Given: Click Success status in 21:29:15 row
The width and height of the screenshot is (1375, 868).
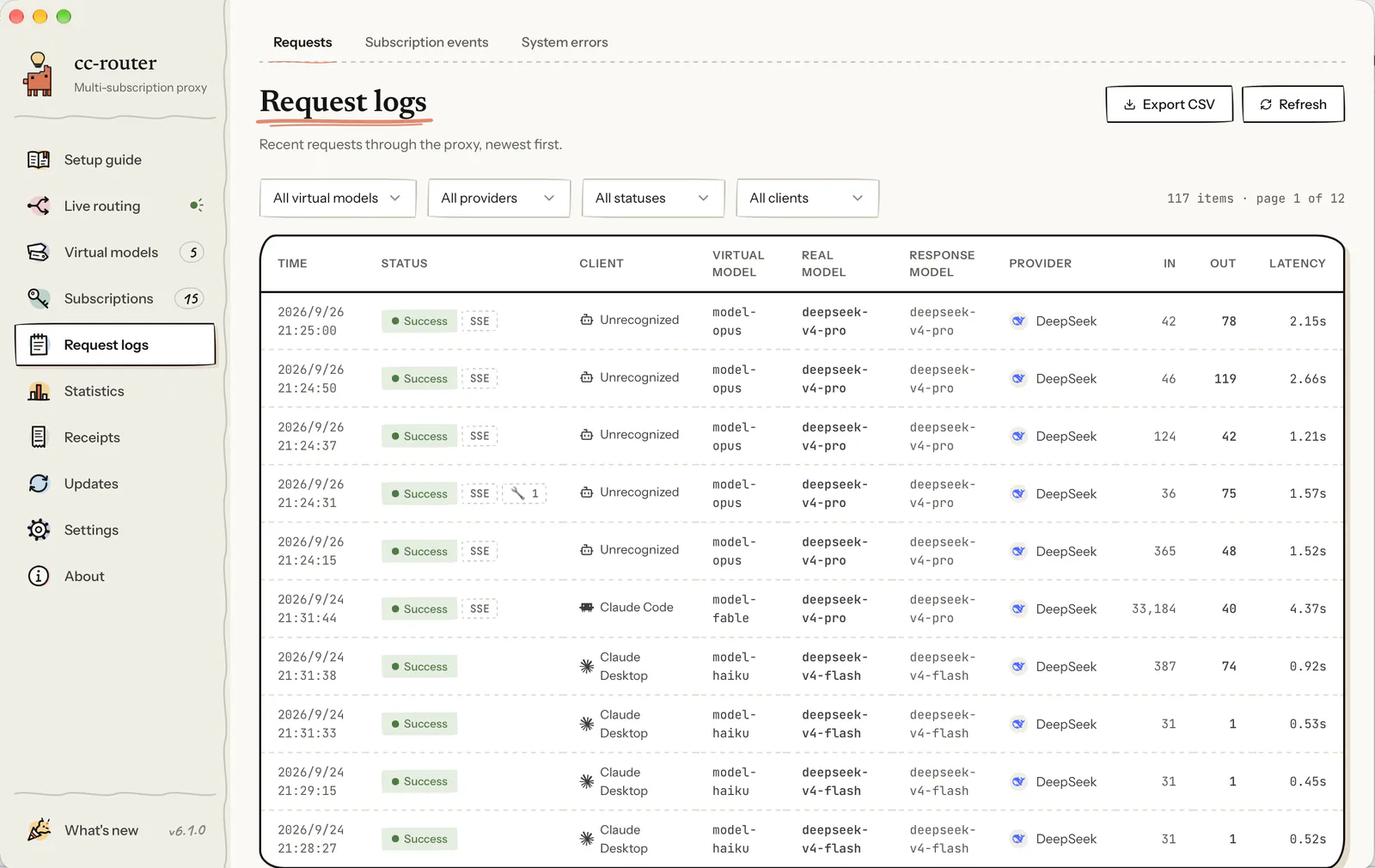Looking at the screenshot, I should (x=419, y=781).
